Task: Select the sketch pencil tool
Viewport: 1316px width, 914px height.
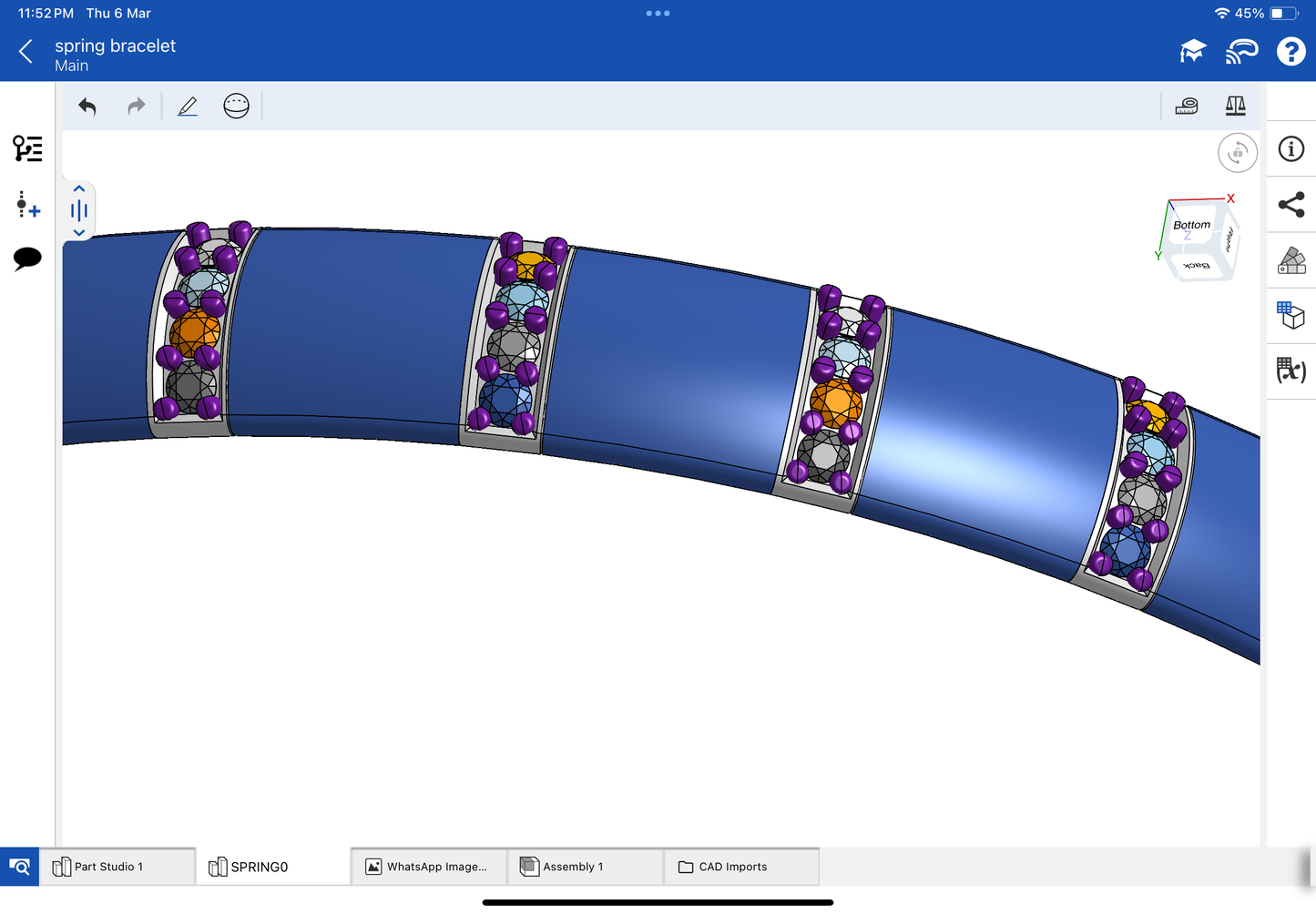Action: pos(188,107)
